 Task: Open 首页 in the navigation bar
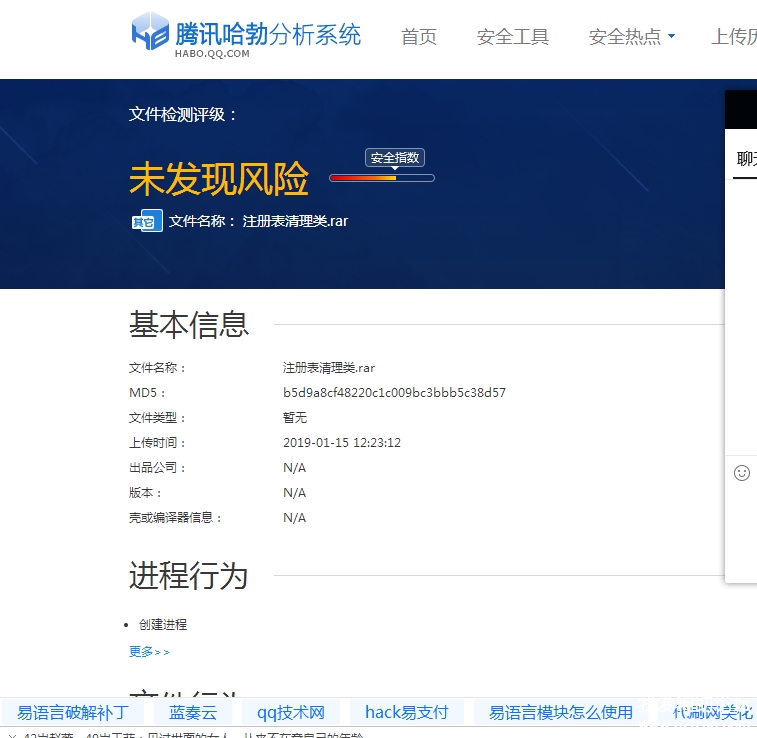pyautogui.click(x=419, y=37)
